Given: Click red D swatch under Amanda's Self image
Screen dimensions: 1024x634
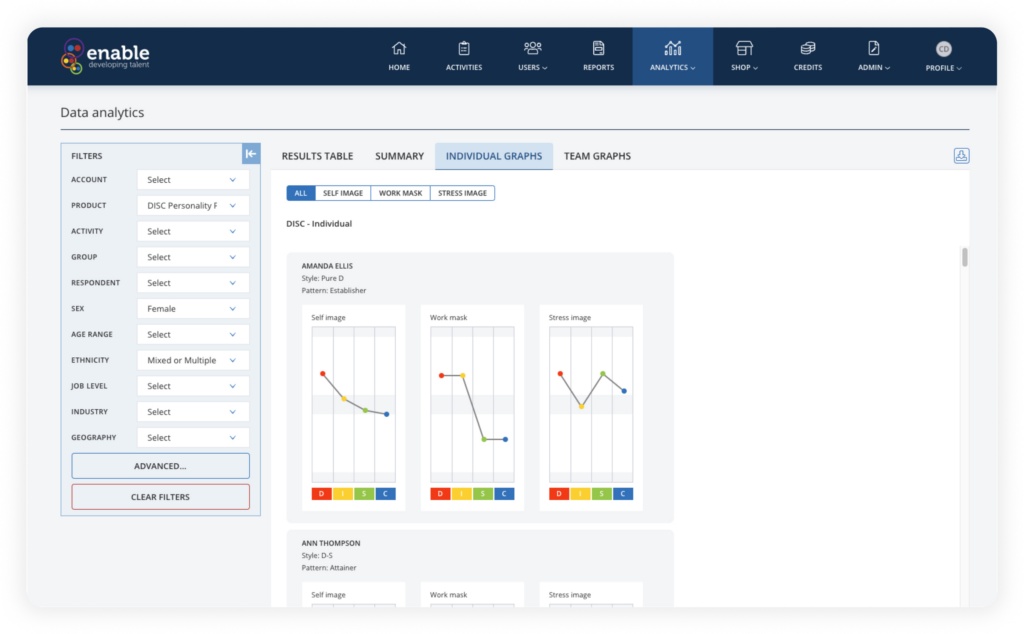Looking at the screenshot, I should click(x=321, y=494).
